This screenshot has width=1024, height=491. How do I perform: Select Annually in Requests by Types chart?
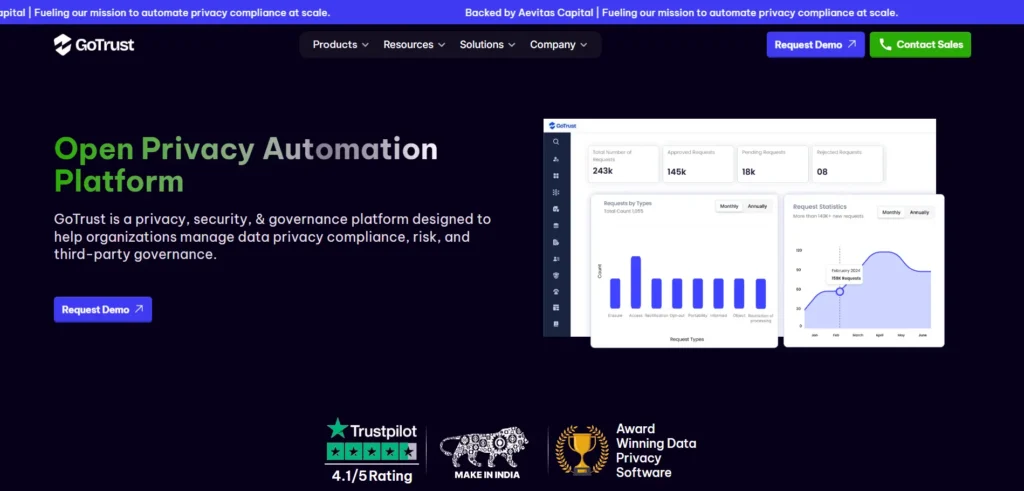(x=758, y=206)
